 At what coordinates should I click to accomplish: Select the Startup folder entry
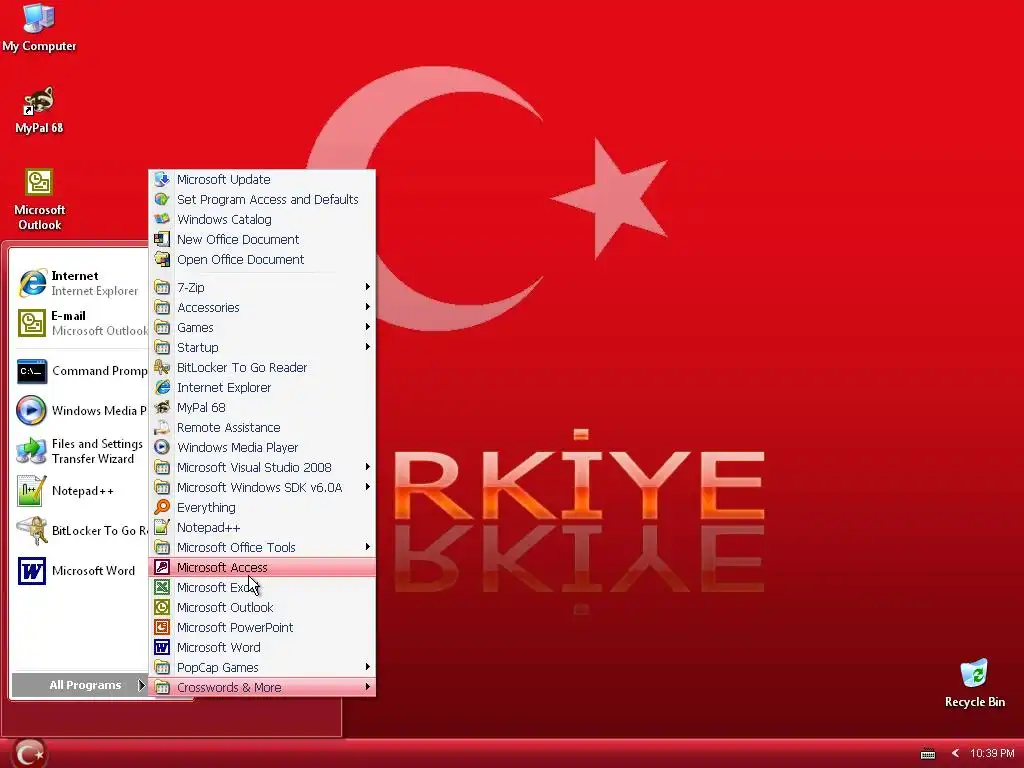262,347
